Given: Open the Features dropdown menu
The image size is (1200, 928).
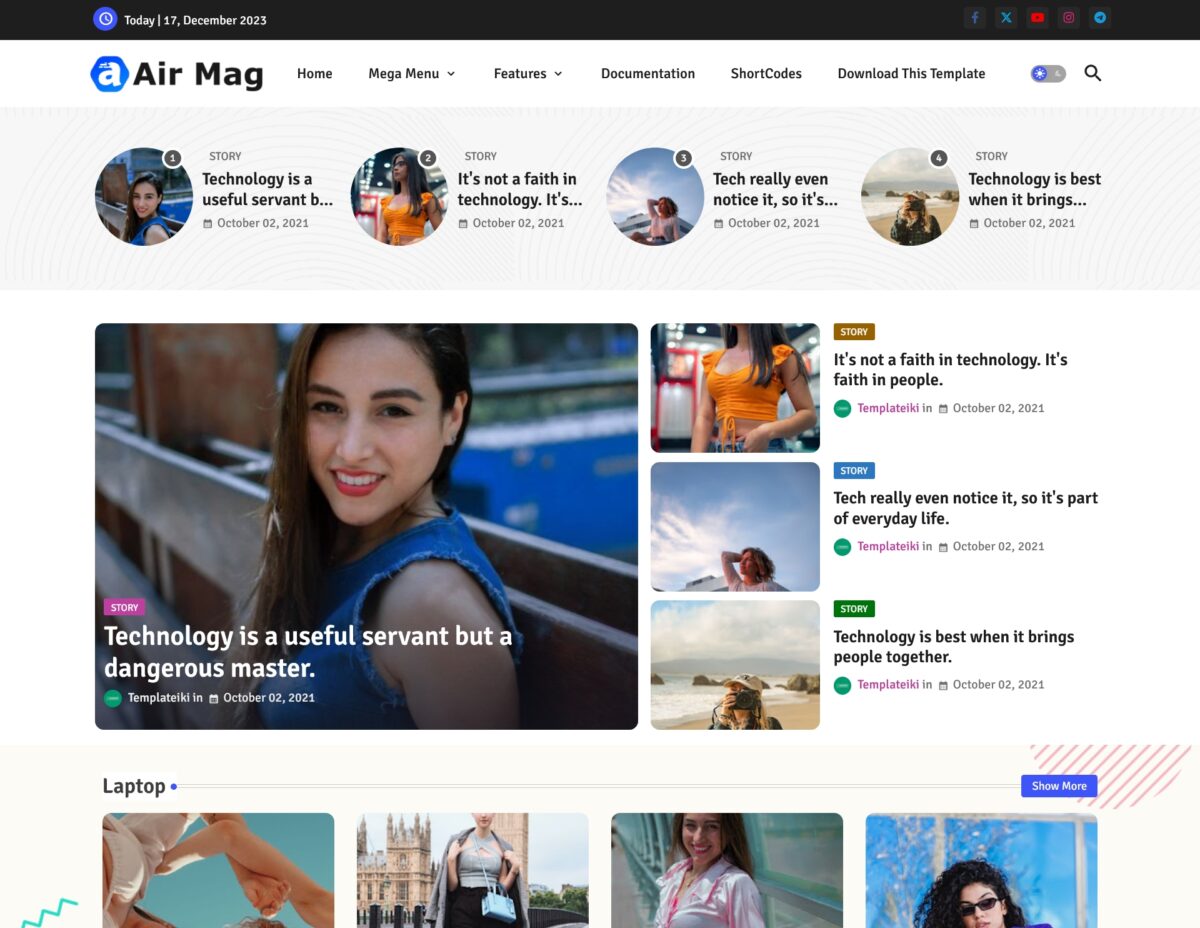Looking at the screenshot, I should point(527,73).
